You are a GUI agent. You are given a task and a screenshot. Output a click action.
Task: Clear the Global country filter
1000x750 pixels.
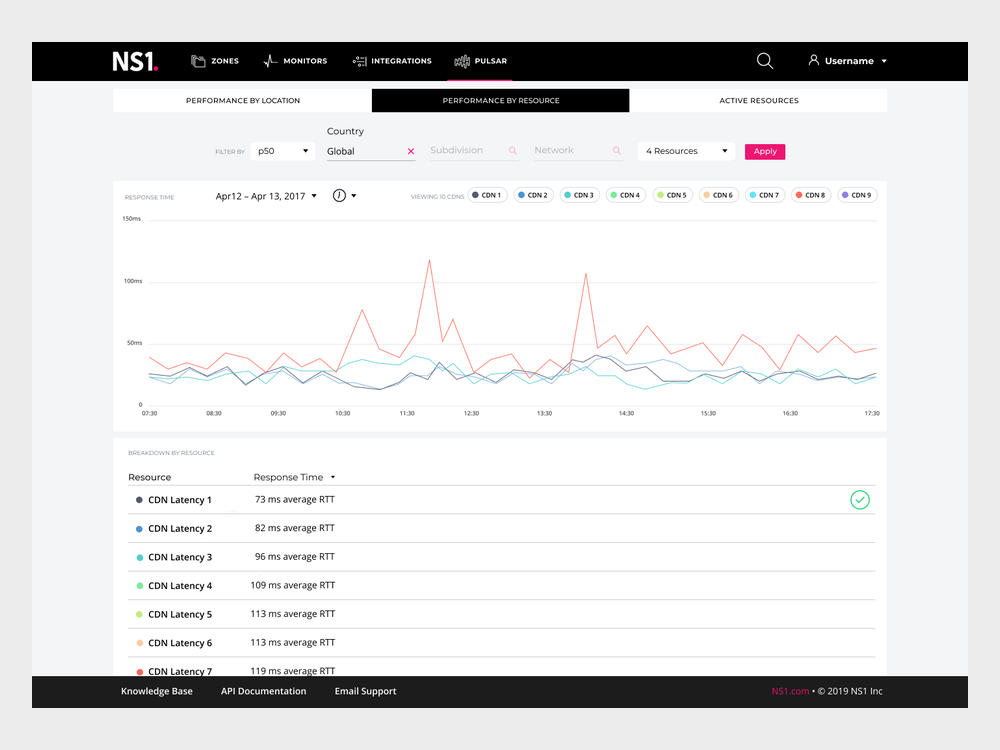click(411, 151)
